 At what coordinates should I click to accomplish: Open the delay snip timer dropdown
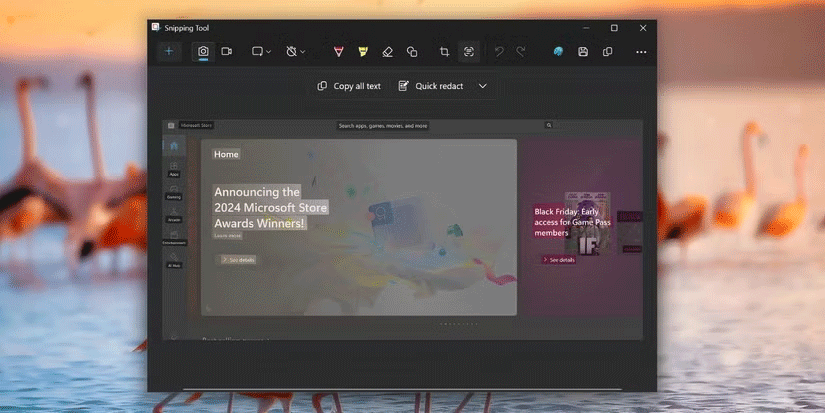[x=295, y=52]
